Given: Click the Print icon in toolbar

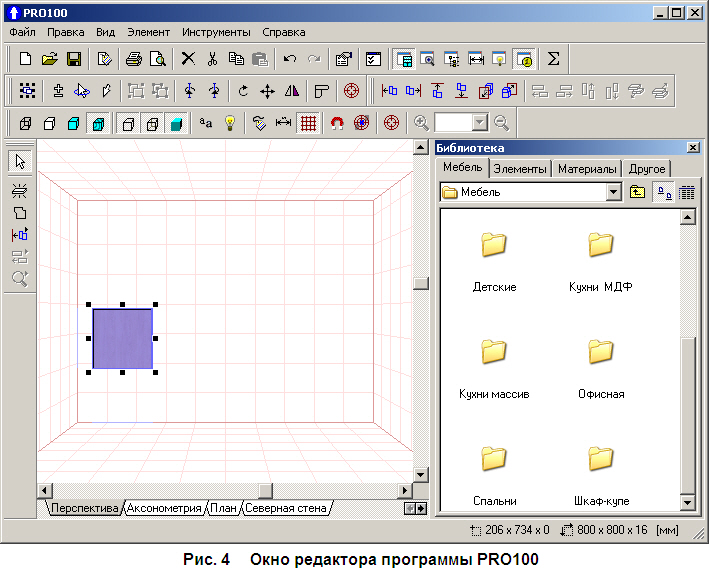Looking at the screenshot, I should pyautogui.click(x=134, y=59).
